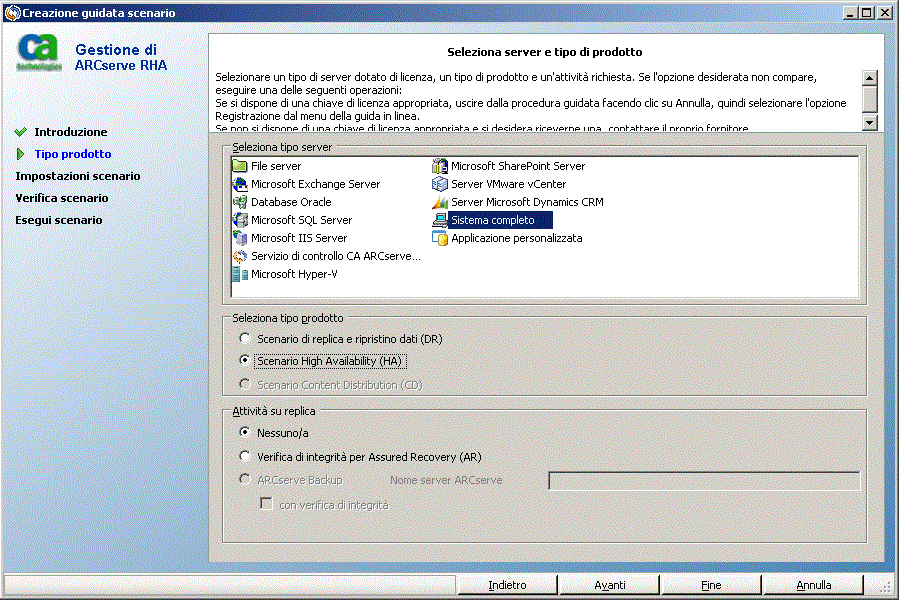Select the Applicazione personalizzata icon
This screenshot has height=600, width=899.
coord(439,238)
